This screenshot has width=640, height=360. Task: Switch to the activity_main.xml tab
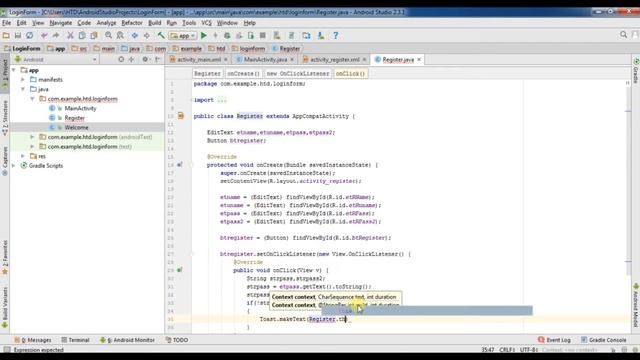pyautogui.click(x=198, y=60)
